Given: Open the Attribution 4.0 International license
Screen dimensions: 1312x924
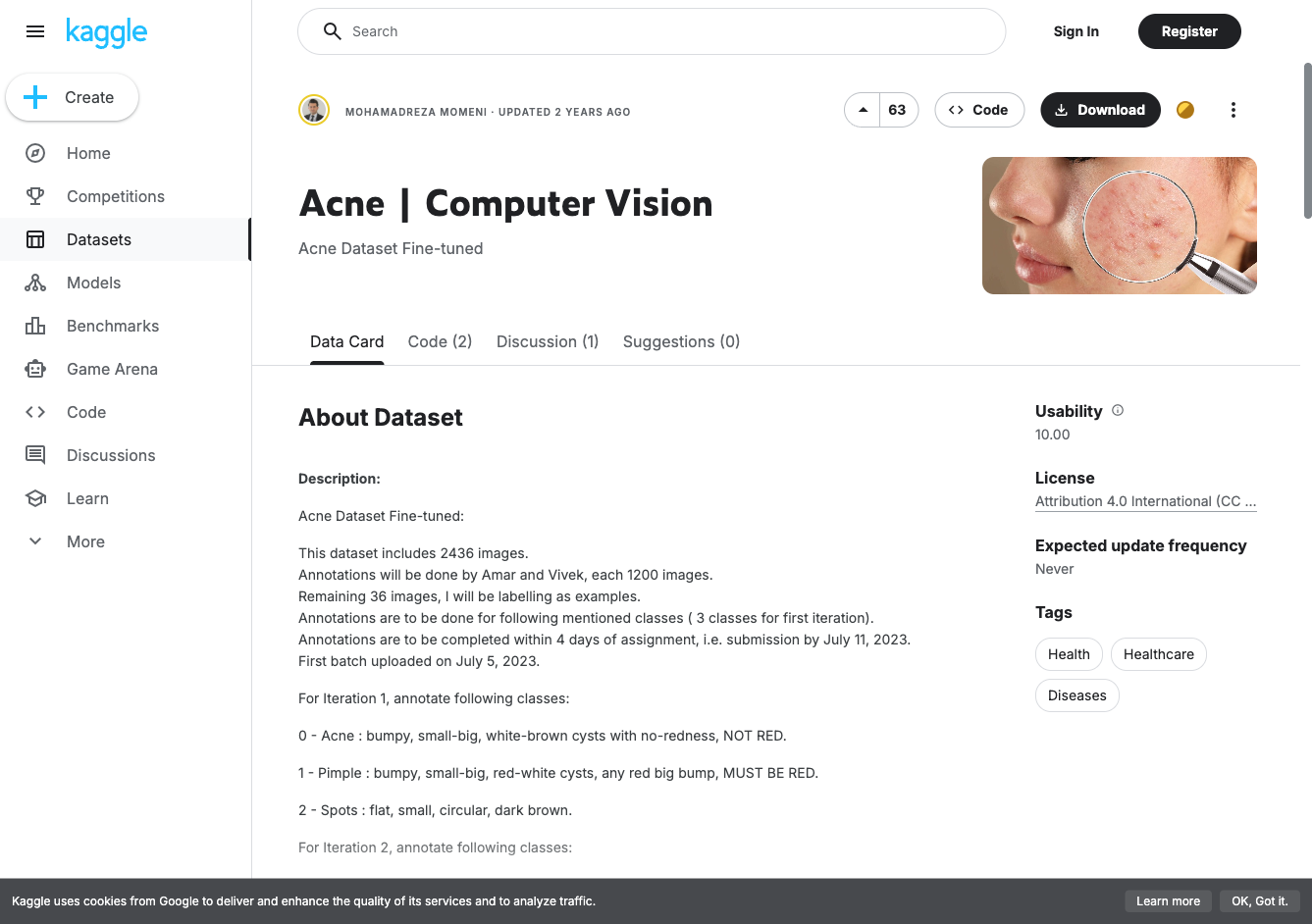Looking at the screenshot, I should pos(1145,501).
